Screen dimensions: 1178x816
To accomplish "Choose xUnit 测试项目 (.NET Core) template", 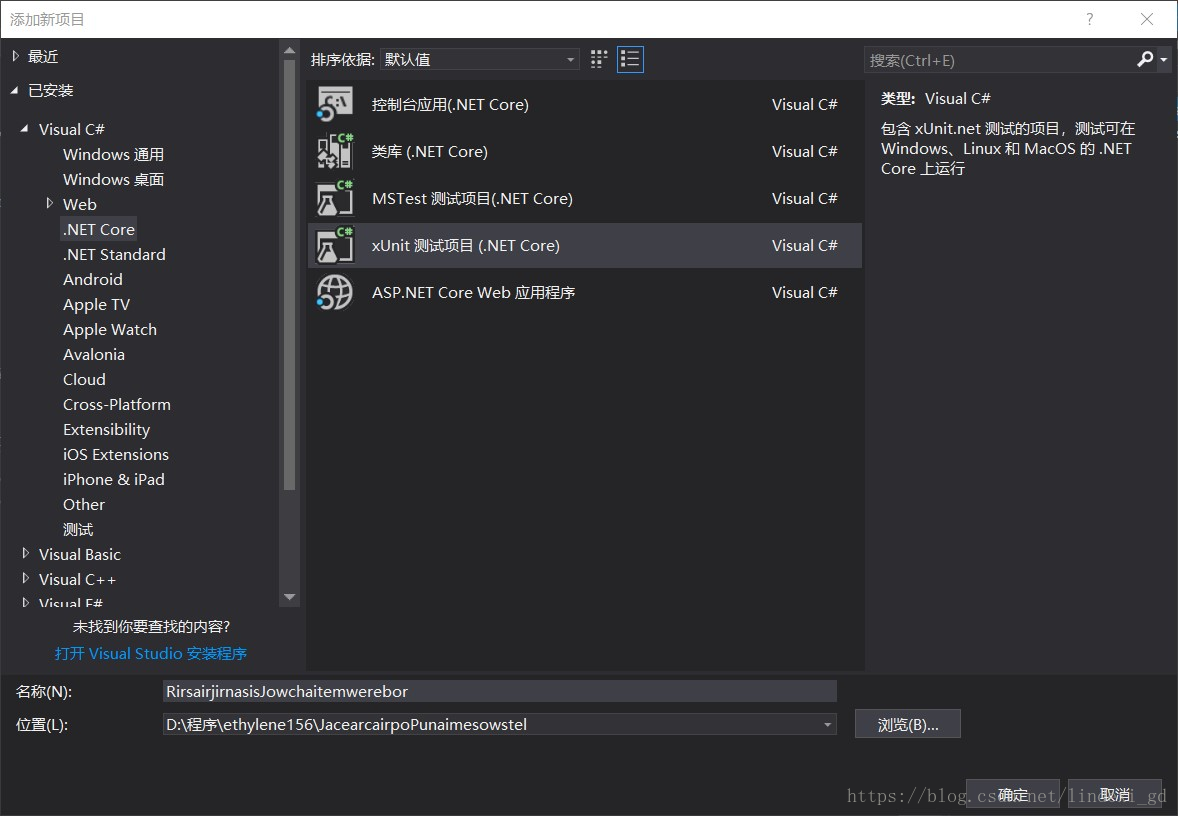I will pos(584,245).
